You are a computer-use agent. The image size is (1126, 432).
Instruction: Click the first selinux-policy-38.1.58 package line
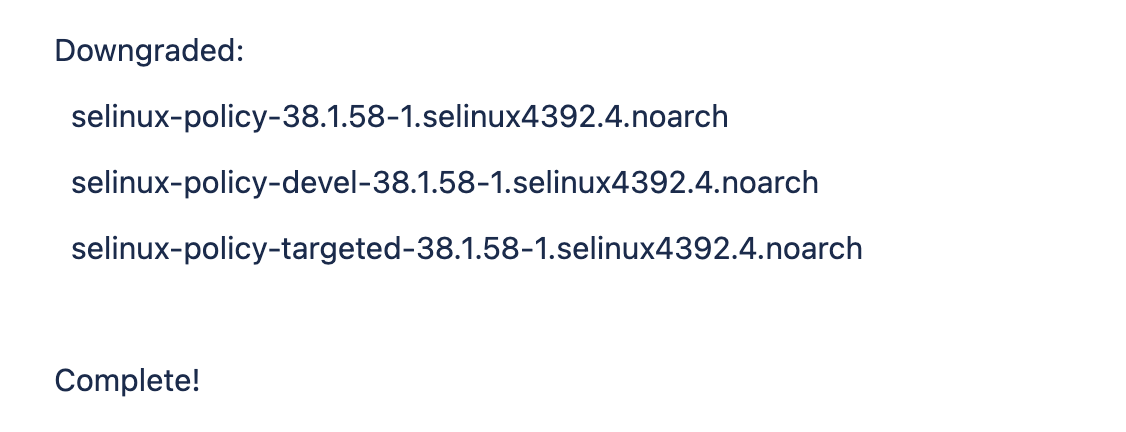tap(399, 117)
